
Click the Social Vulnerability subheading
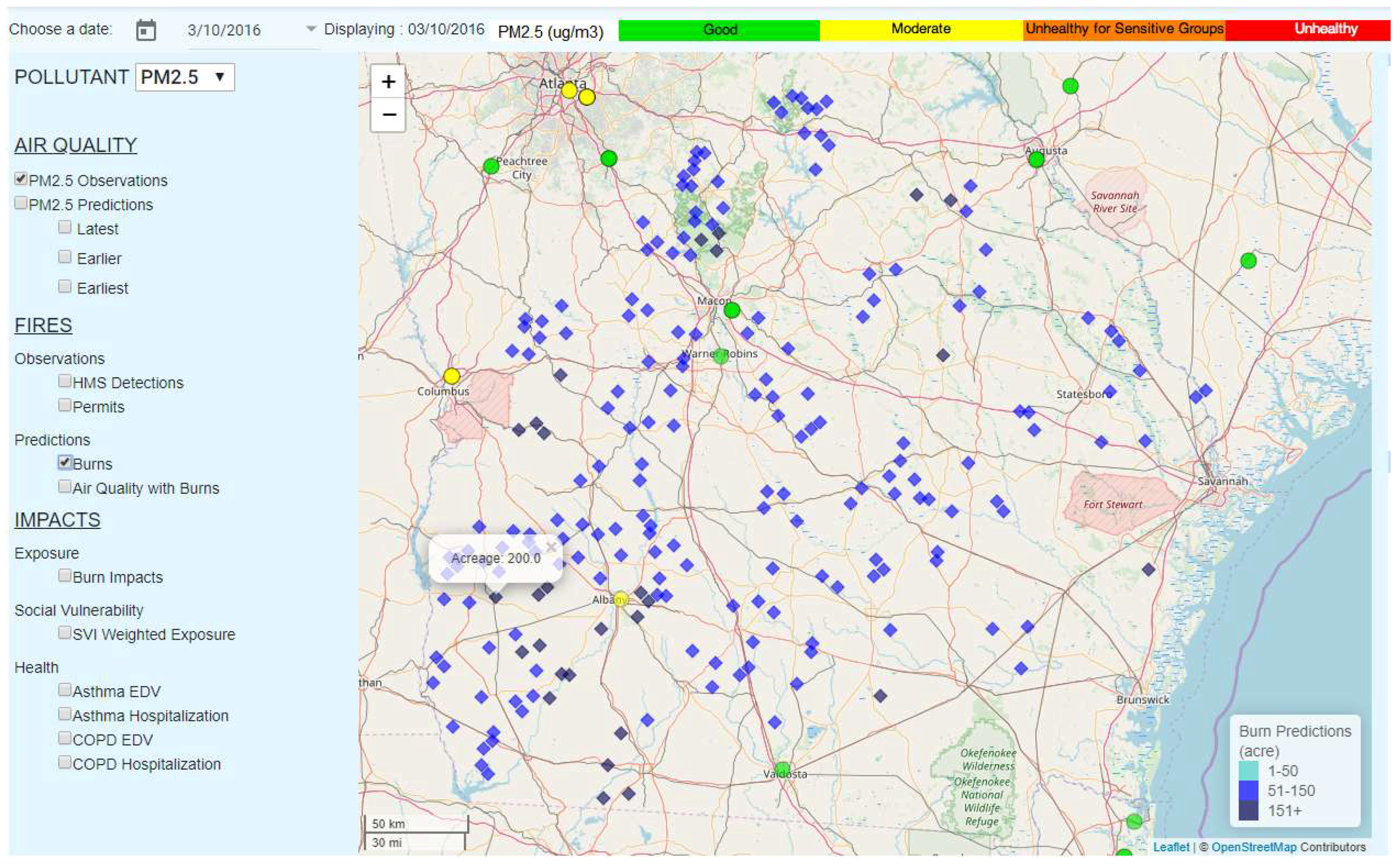[79, 610]
